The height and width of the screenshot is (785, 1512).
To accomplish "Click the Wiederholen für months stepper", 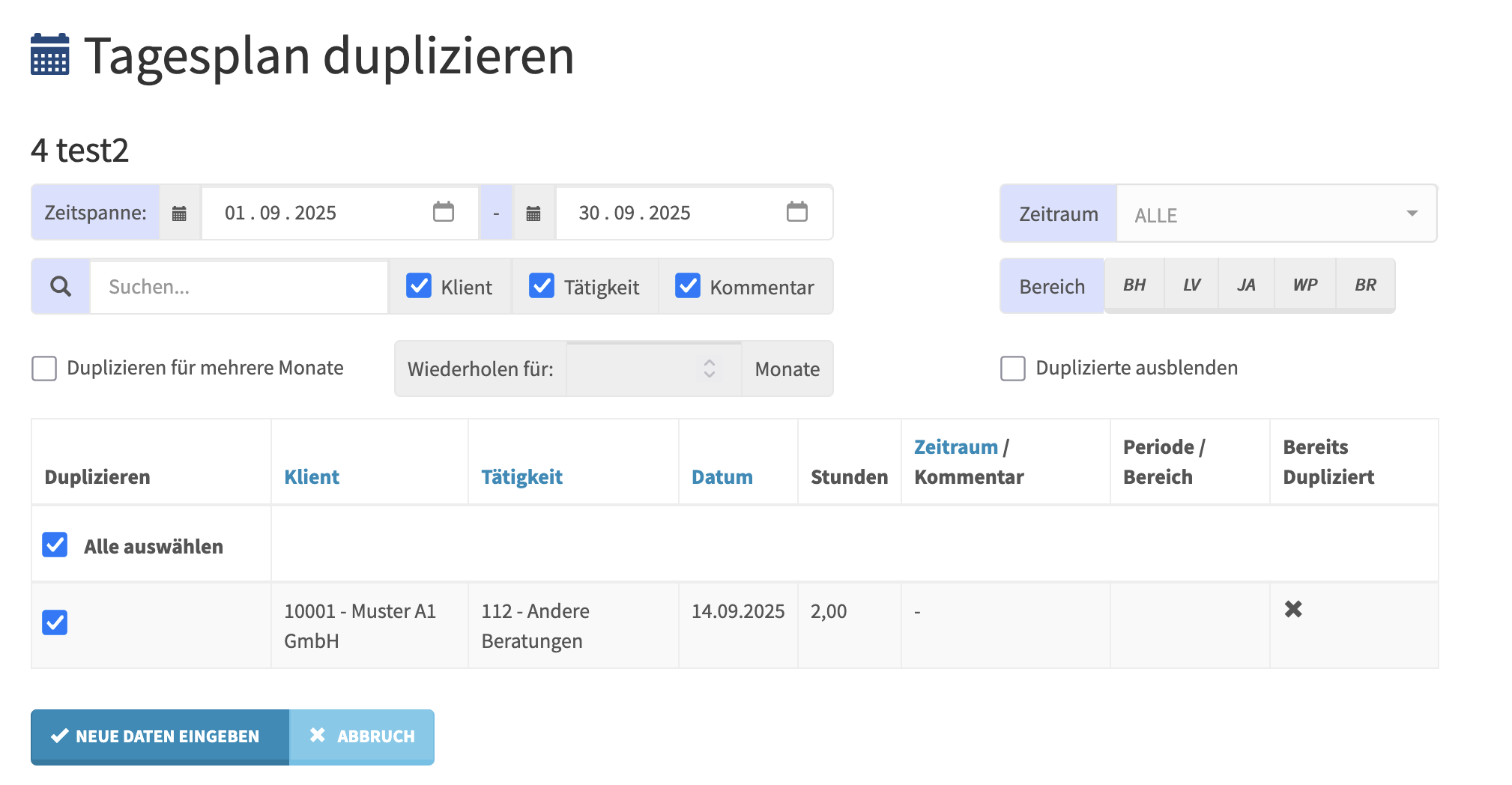I will [709, 369].
